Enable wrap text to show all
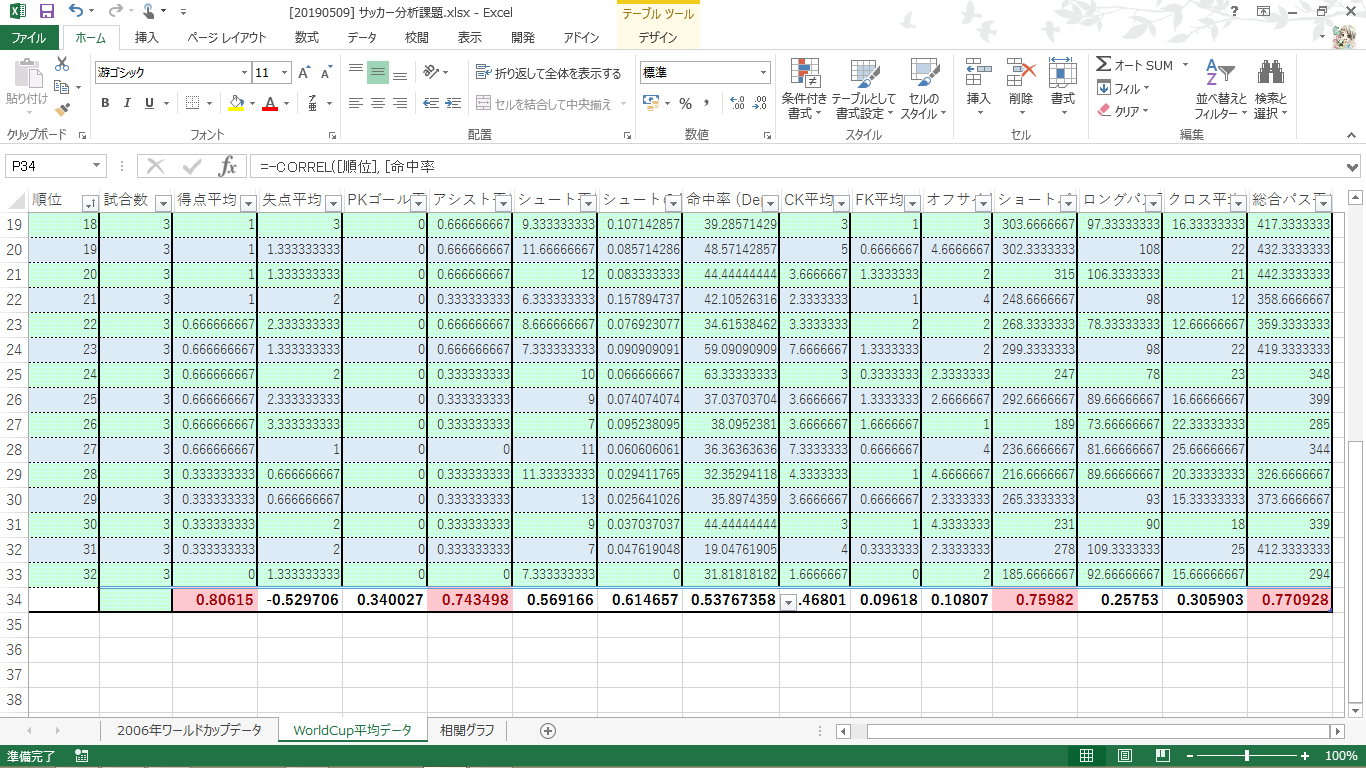This screenshot has height=768, width=1366. (x=548, y=73)
